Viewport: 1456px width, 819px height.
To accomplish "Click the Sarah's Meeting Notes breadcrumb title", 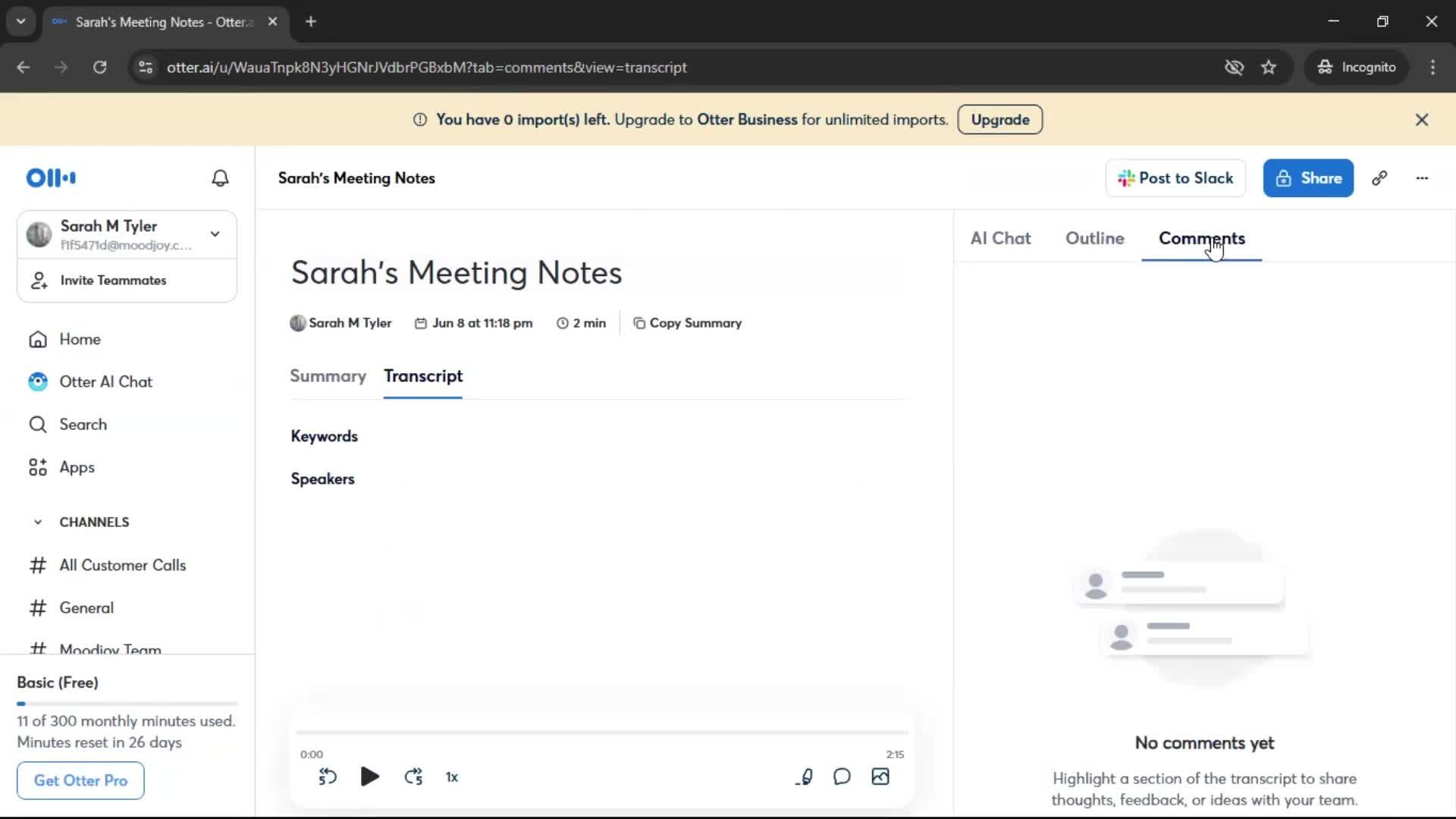I will pyautogui.click(x=356, y=178).
